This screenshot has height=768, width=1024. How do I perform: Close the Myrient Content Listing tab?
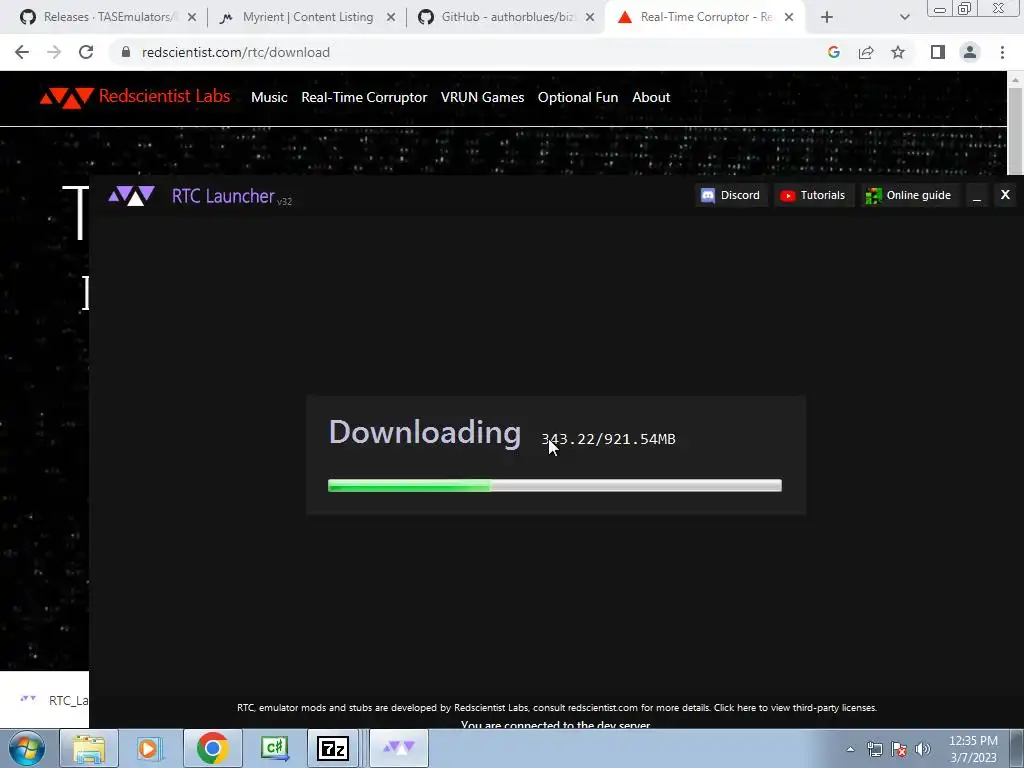point(391,18)
